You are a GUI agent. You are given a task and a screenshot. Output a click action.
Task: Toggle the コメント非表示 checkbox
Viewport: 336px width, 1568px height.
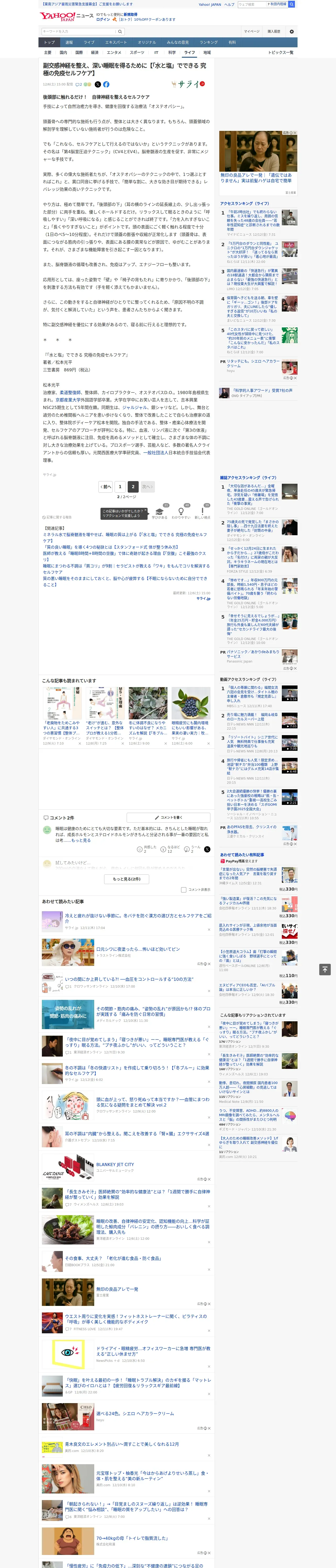point(183,889)
